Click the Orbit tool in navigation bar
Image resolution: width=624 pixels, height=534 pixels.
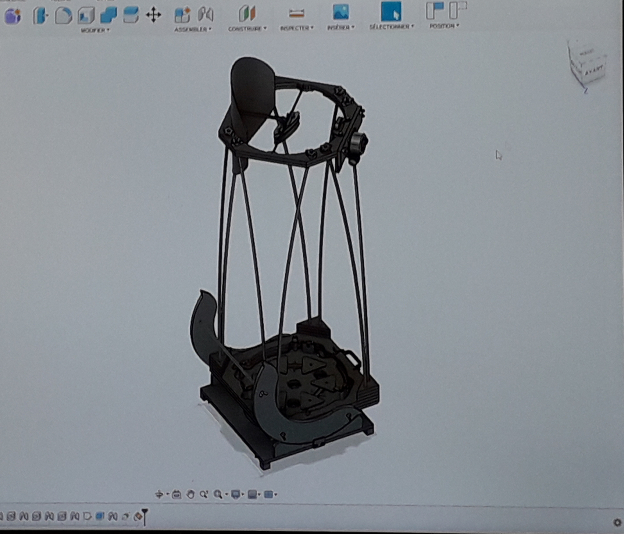tap(161, 494)
